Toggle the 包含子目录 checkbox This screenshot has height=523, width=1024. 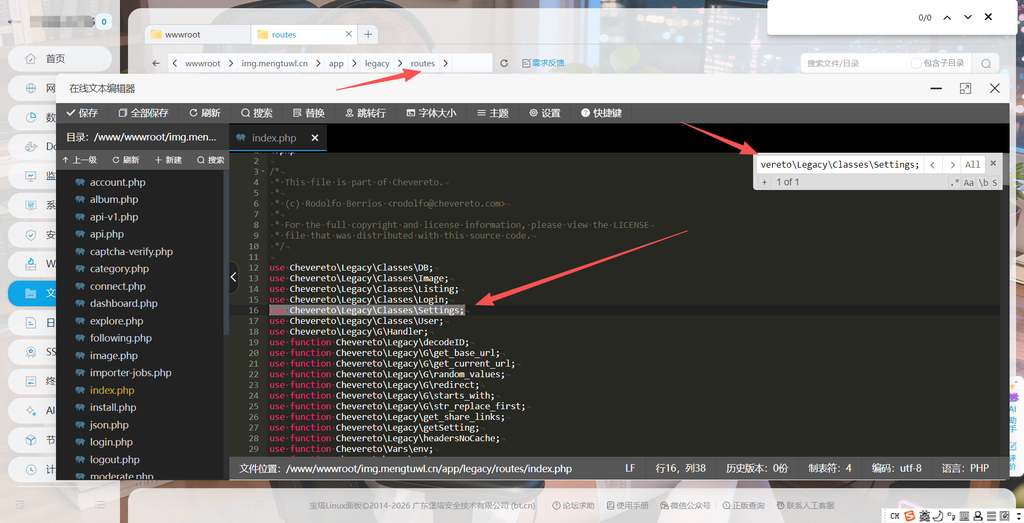[916, 63]
